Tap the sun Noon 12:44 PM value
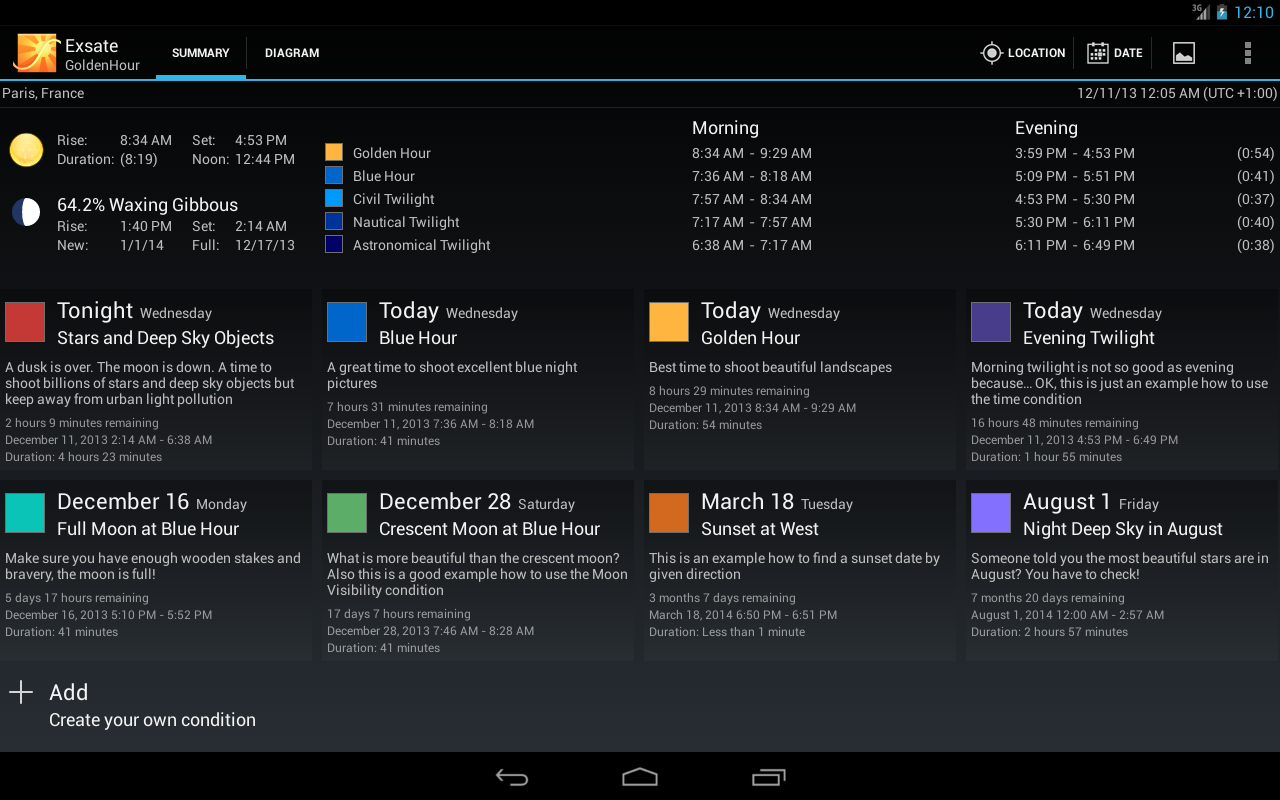 coord(265,159)
